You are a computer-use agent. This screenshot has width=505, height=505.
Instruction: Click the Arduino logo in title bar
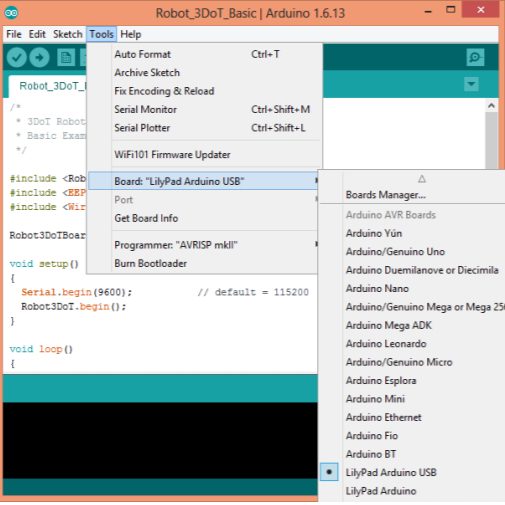pos(11,13)
